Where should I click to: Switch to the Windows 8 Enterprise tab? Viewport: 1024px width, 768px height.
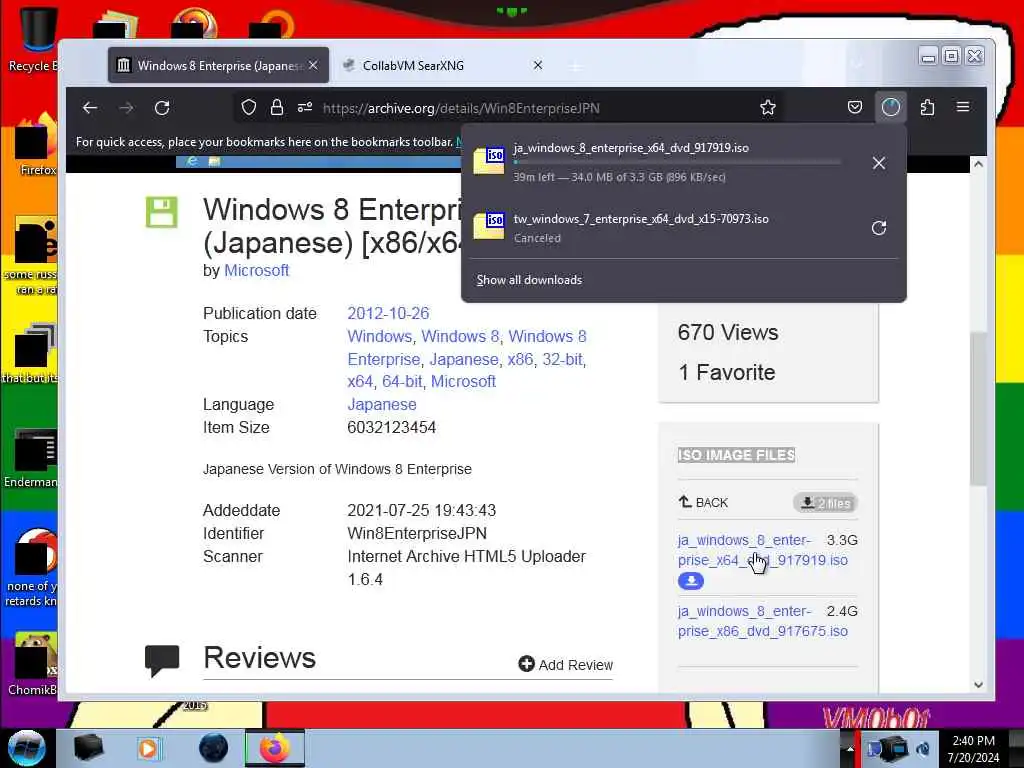[x=218, y=65]
